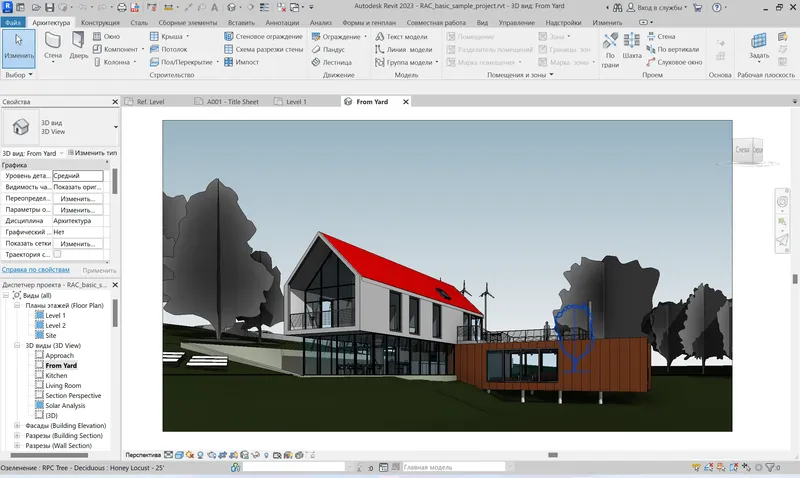This screenshot has height=478, width=800.
Task: Click the Изменить тип button
Action: [x=92, y=153]
